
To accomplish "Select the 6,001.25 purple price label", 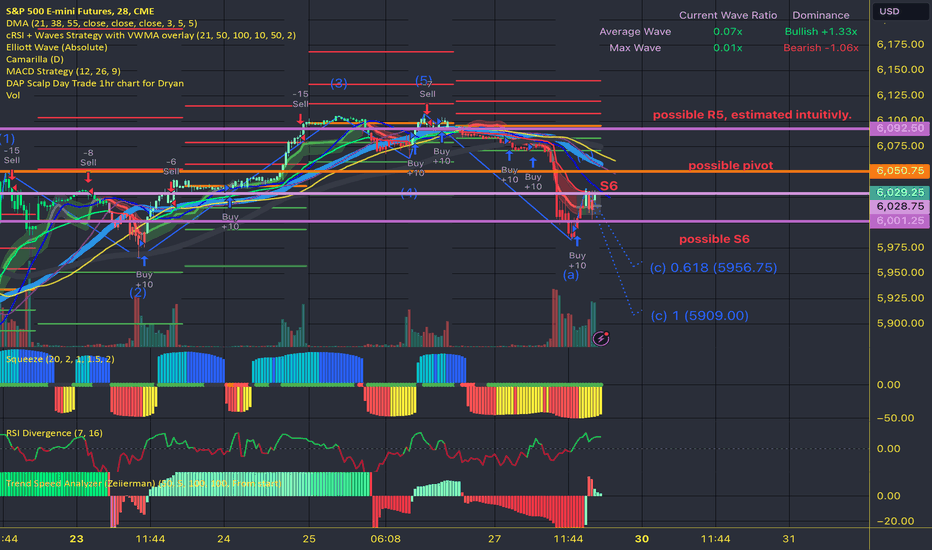I will click(899, 221).
